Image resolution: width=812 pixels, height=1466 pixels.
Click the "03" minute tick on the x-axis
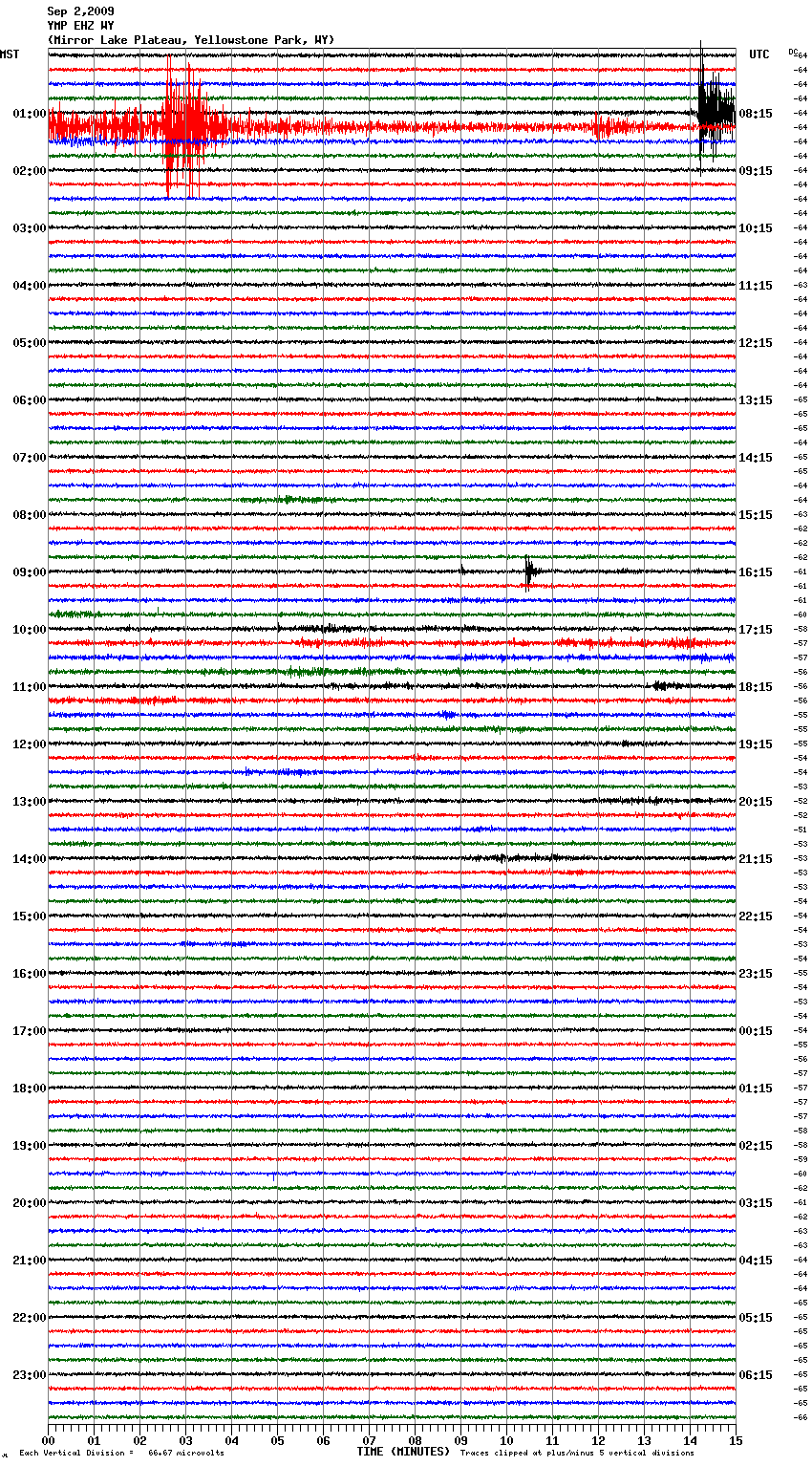click(185, 1440)
